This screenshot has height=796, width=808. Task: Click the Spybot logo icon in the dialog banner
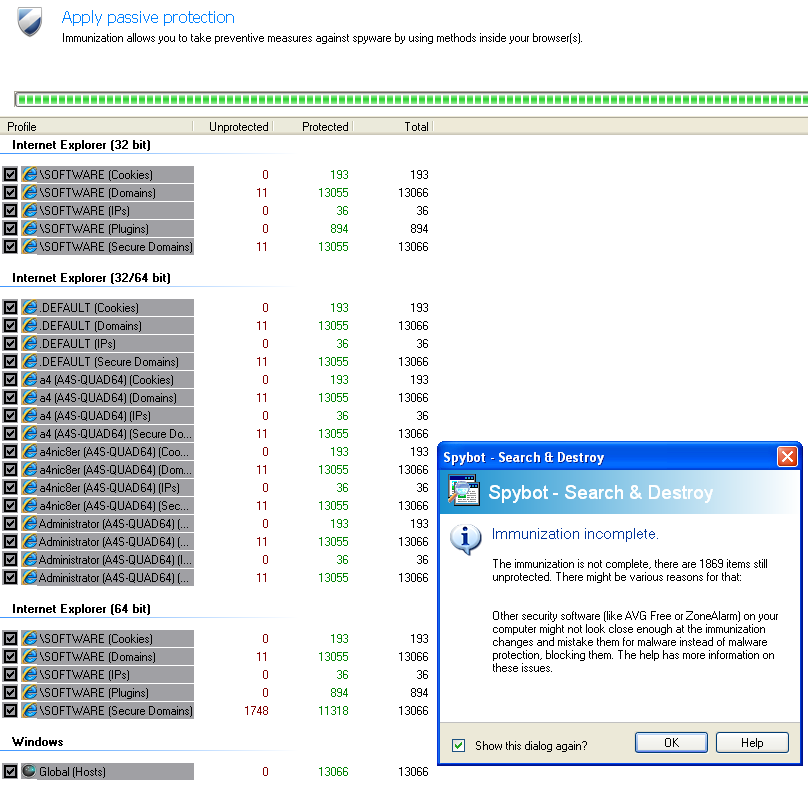point(464,490)
